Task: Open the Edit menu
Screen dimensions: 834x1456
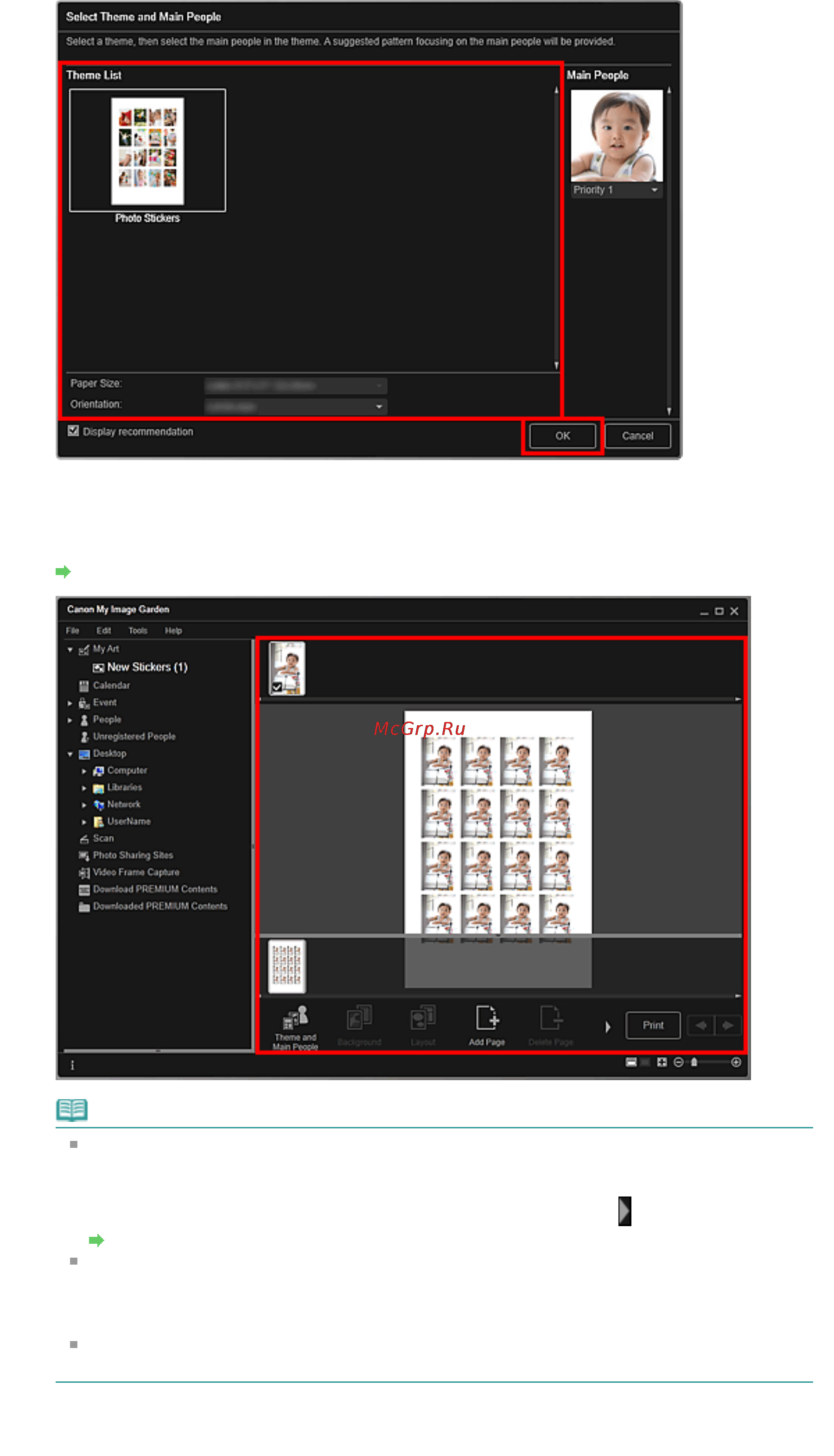Action: [x=104, y=631]
